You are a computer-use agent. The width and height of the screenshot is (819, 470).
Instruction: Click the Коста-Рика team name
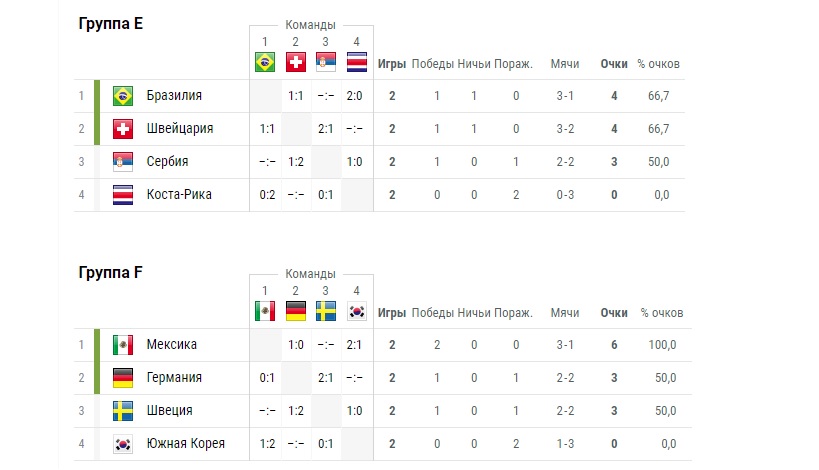[179, 195]
